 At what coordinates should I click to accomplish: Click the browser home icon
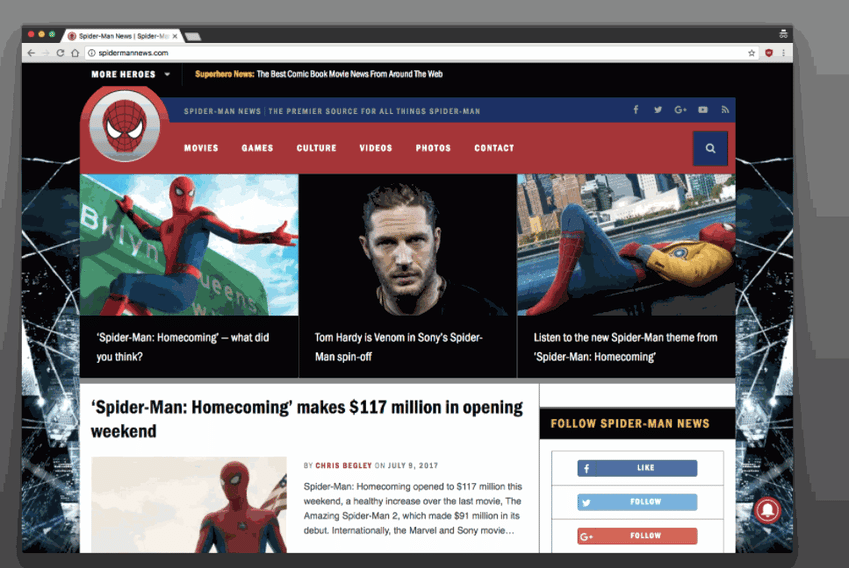tap(75, 53)
